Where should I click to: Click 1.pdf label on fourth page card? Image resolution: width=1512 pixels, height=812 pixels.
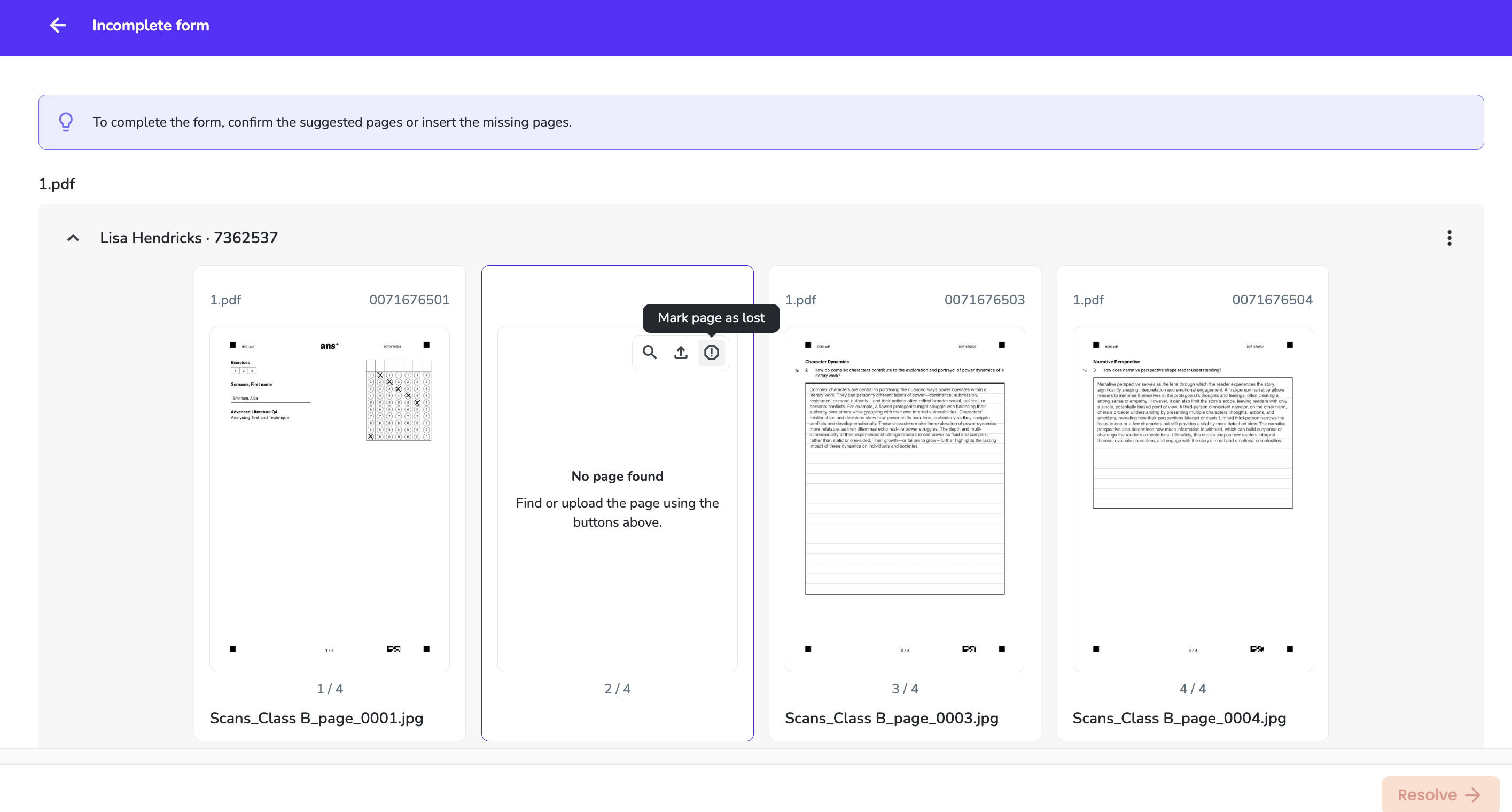(x=1088, y=300)
